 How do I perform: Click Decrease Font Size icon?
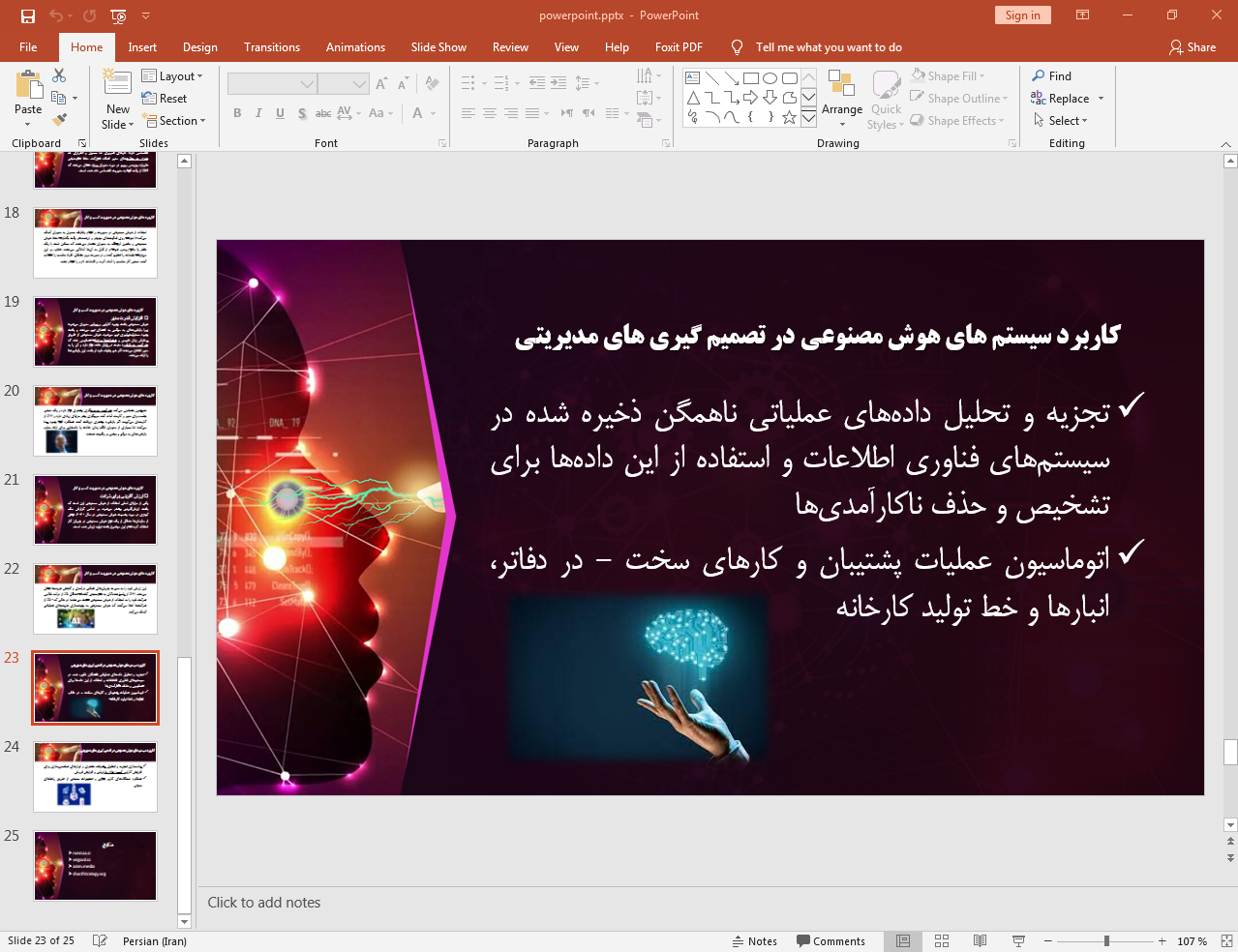[403, 84]
